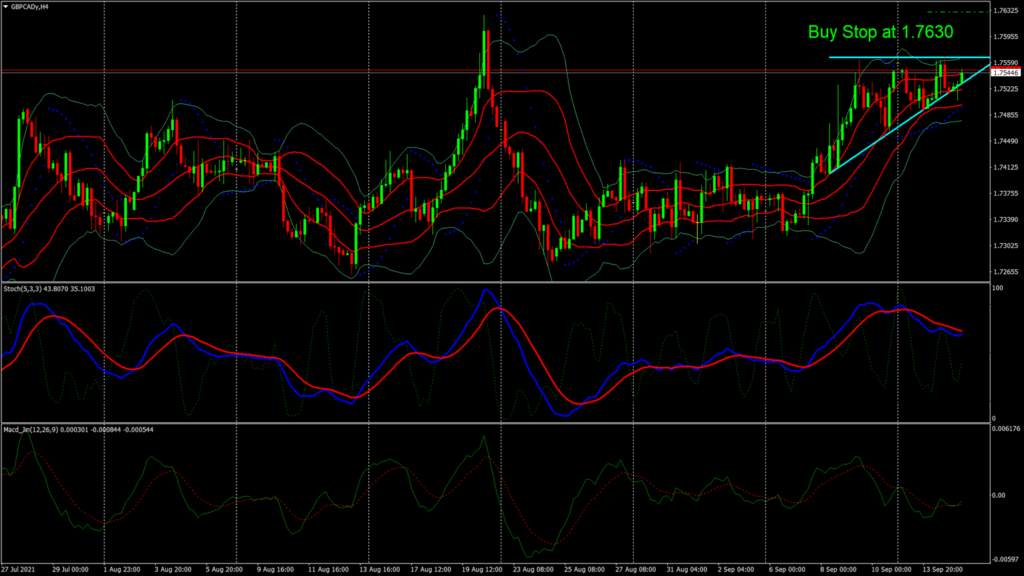The width and height of the screenshot is (1024, 576).
Task: Click the 1.73390 price scale value
Action: pyautogui.click(x=1006, y=219)
